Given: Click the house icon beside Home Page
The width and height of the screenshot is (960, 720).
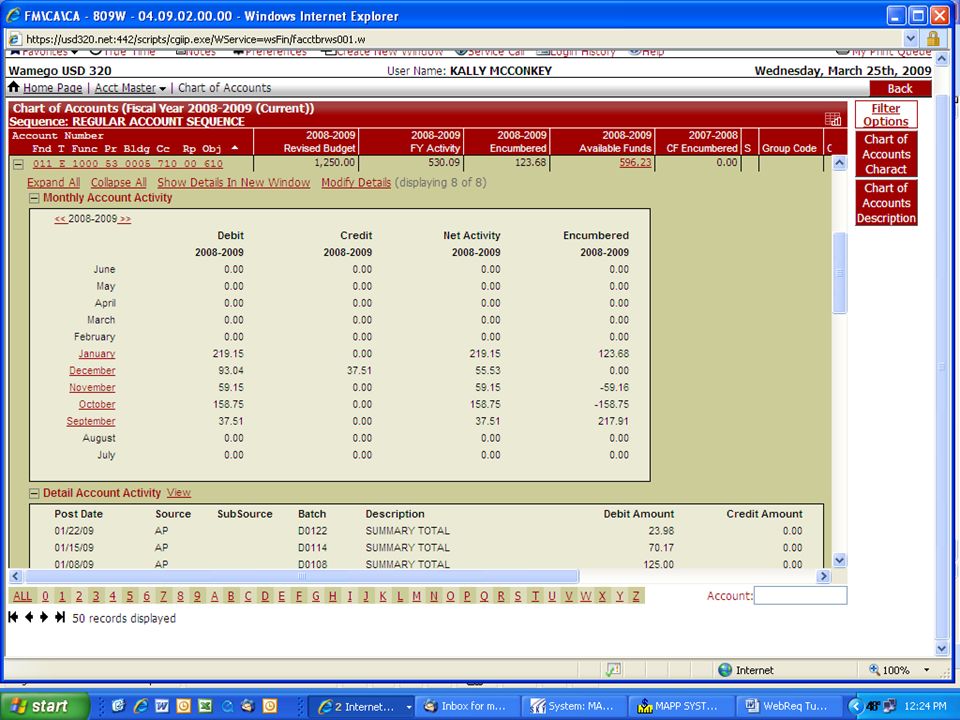Looking at the screenshot, I should [x=13, y=88].
